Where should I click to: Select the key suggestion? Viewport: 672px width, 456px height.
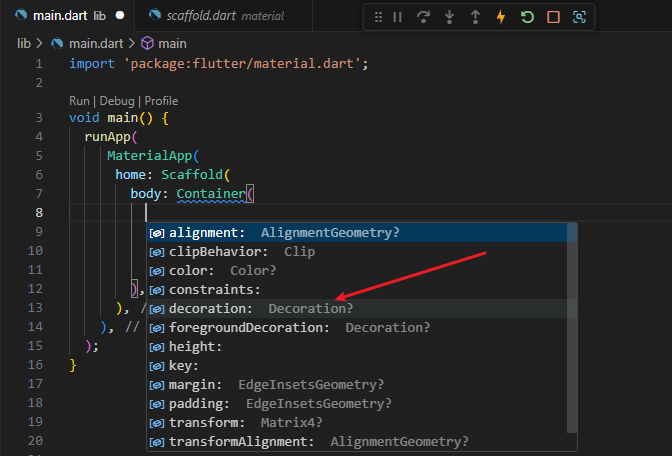(x=357, y=366)
